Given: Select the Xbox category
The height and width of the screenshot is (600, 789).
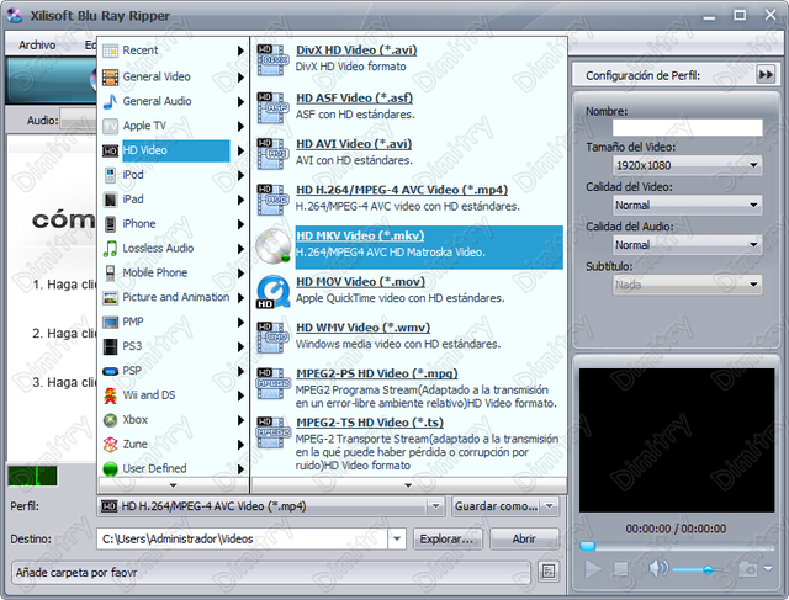Looking at the screenshot, I should [173, 420].
